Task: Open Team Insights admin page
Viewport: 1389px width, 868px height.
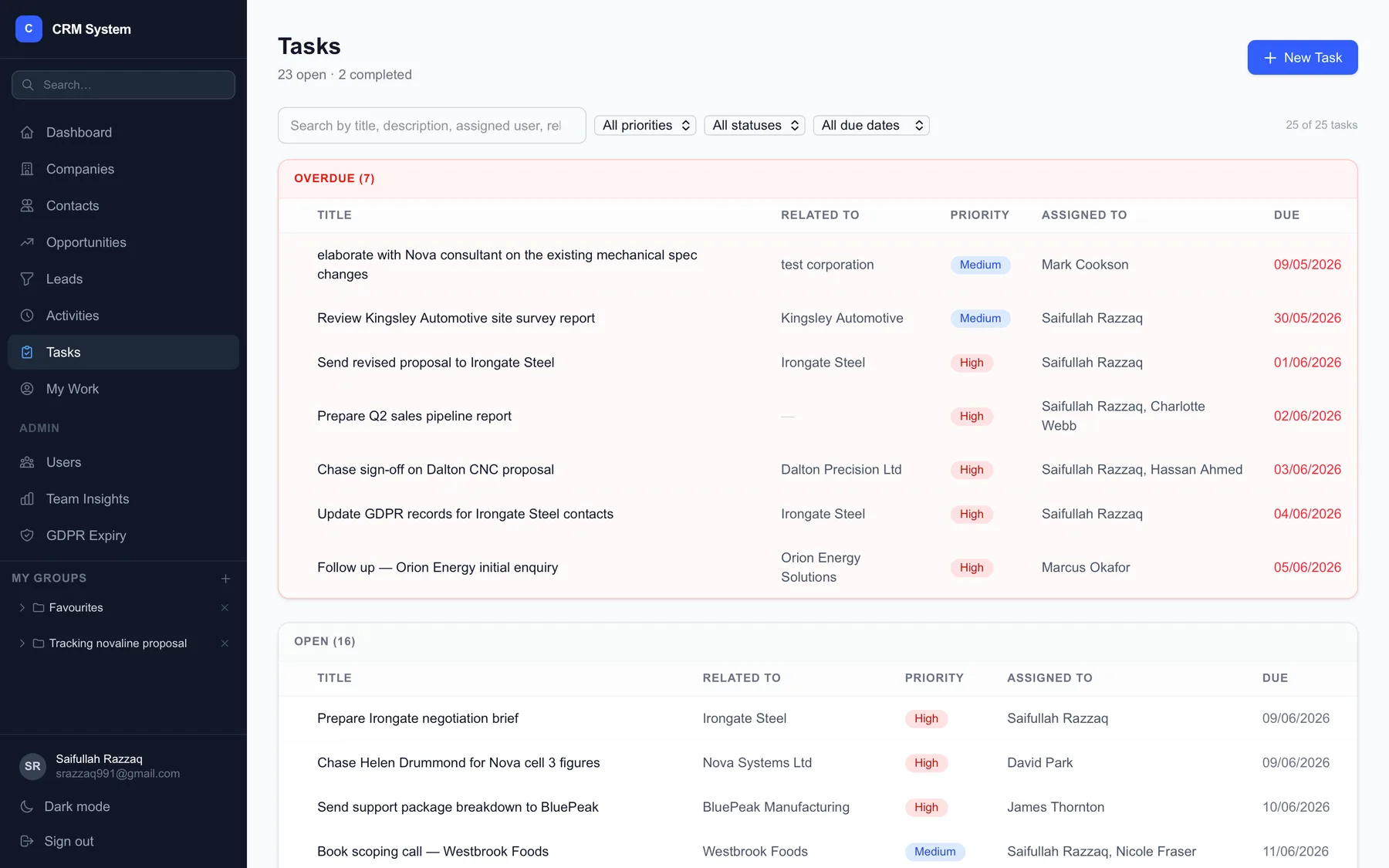Action: [x=123, y=499]
